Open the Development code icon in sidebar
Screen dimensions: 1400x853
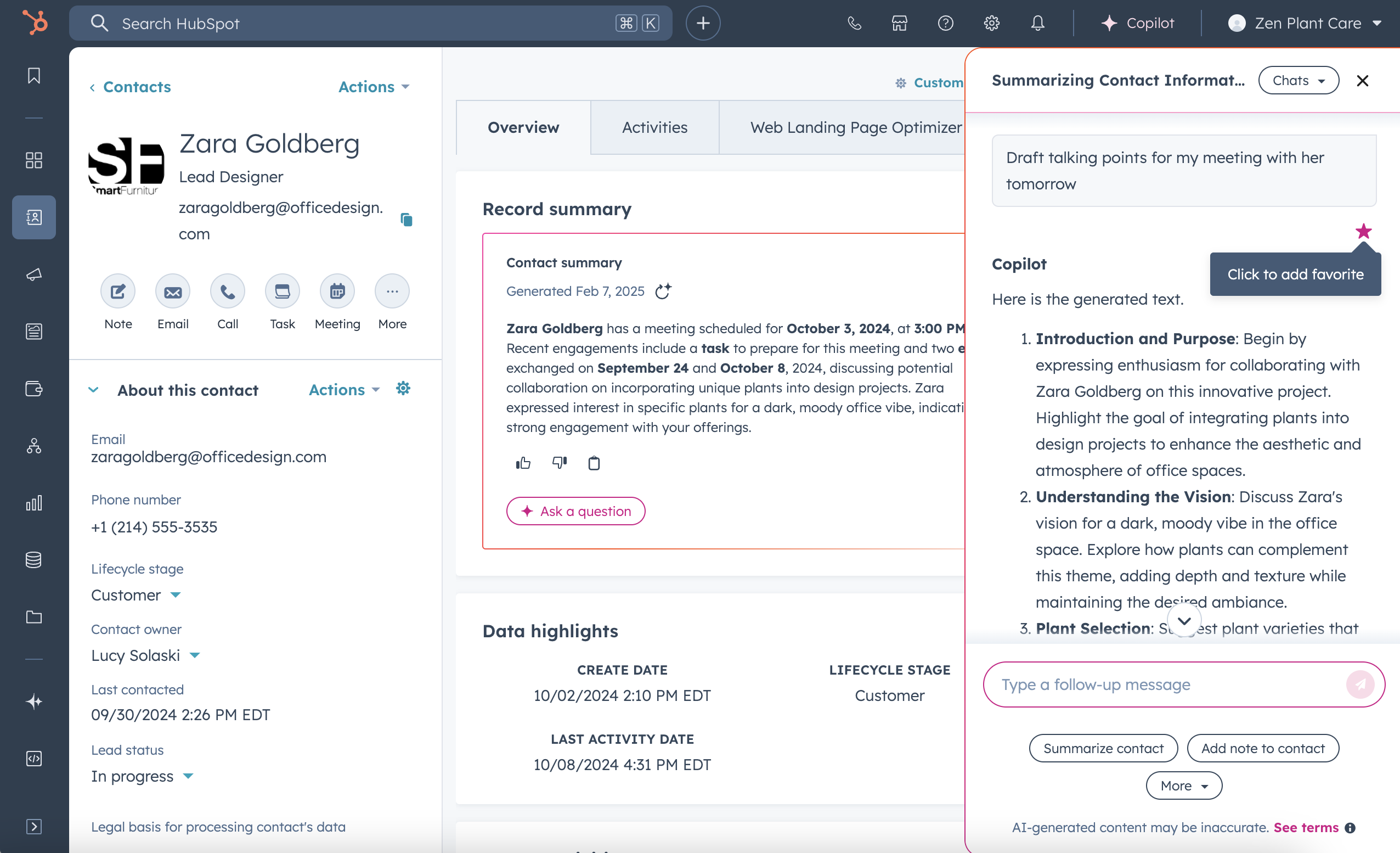tap(34, 758)
